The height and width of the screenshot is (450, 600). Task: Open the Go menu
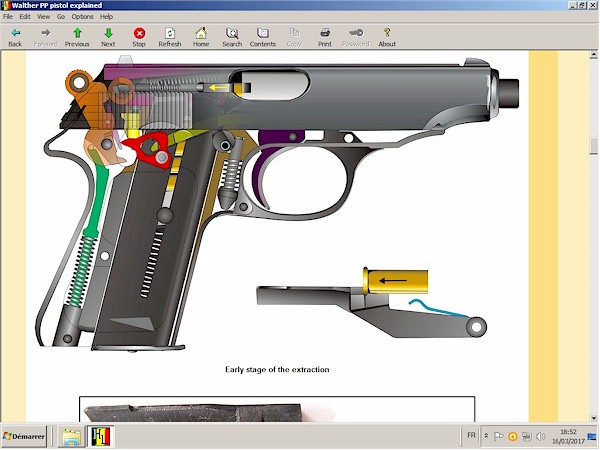(x=61, y=16)
